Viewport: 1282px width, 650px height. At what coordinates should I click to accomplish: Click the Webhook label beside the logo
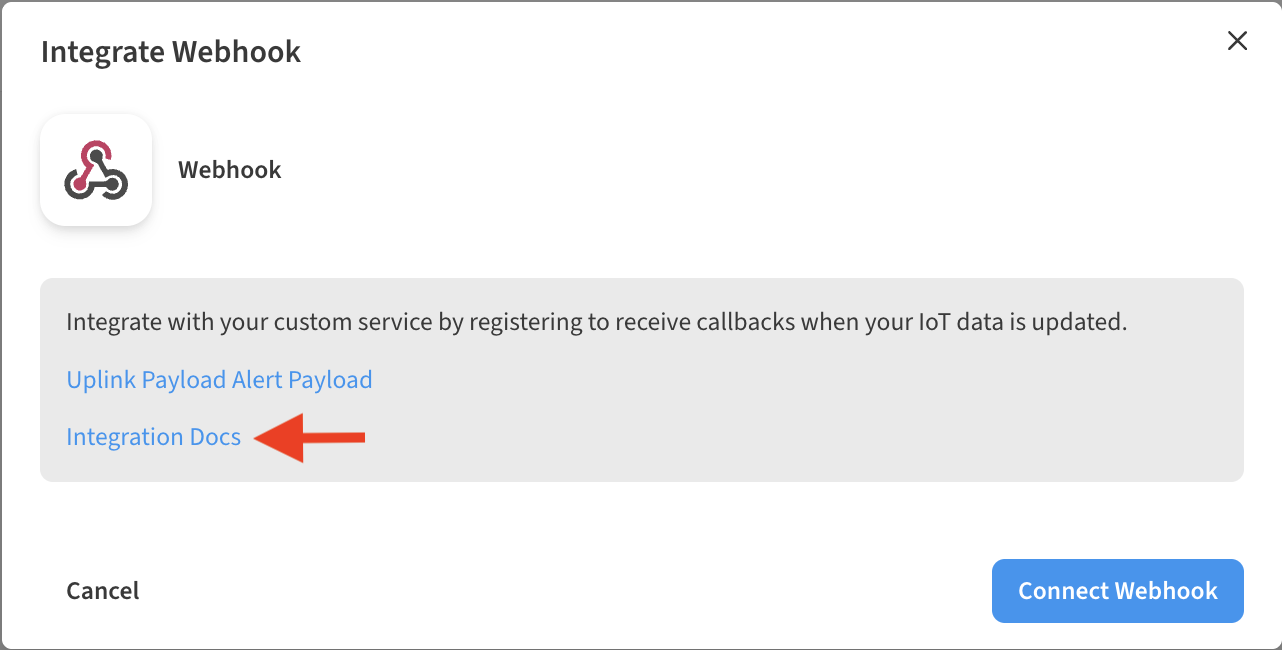[229, 169]
